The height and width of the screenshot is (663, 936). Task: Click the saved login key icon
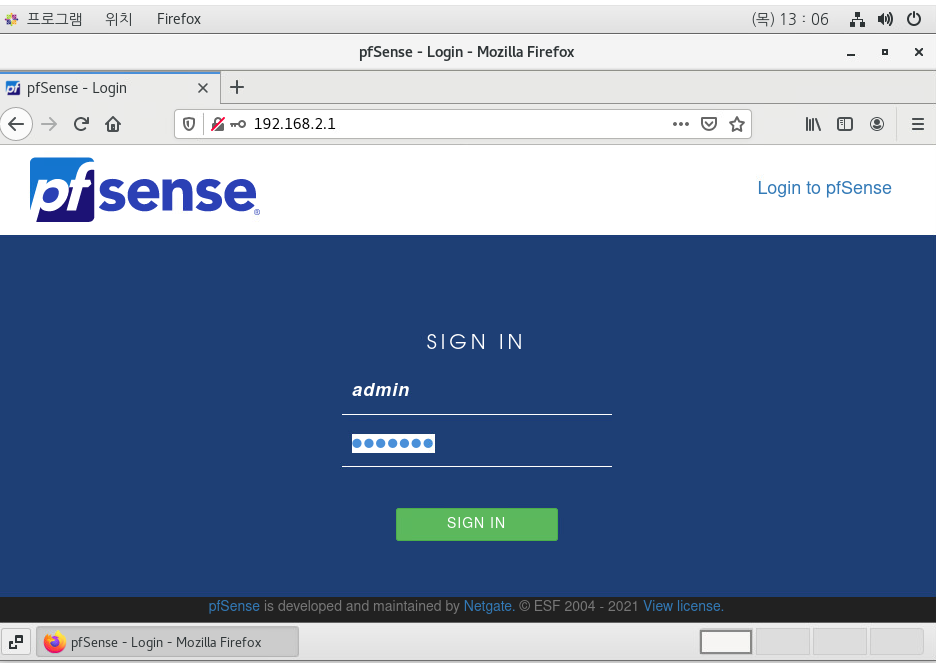pyautogui.click(x=238, y=124)
